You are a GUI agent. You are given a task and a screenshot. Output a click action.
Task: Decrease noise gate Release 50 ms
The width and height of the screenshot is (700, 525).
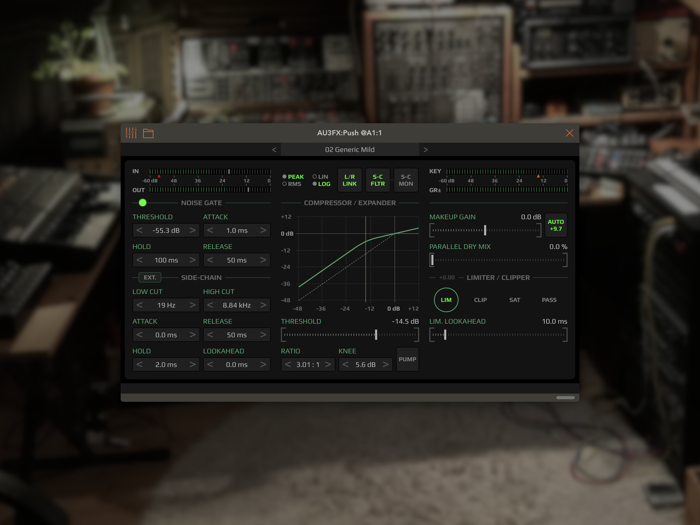(x=210, y=260)
